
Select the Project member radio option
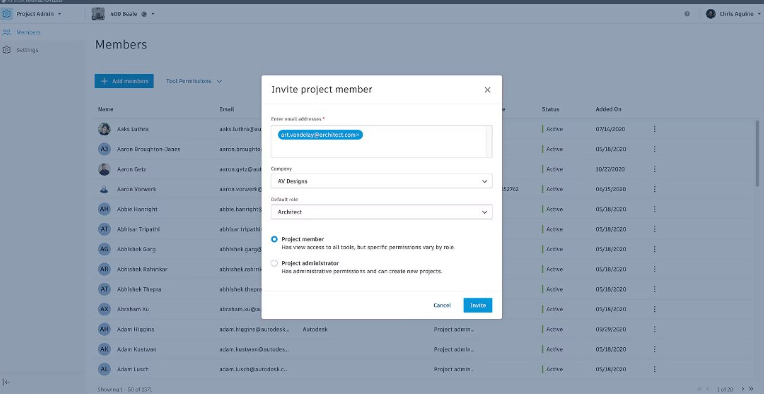274,239
